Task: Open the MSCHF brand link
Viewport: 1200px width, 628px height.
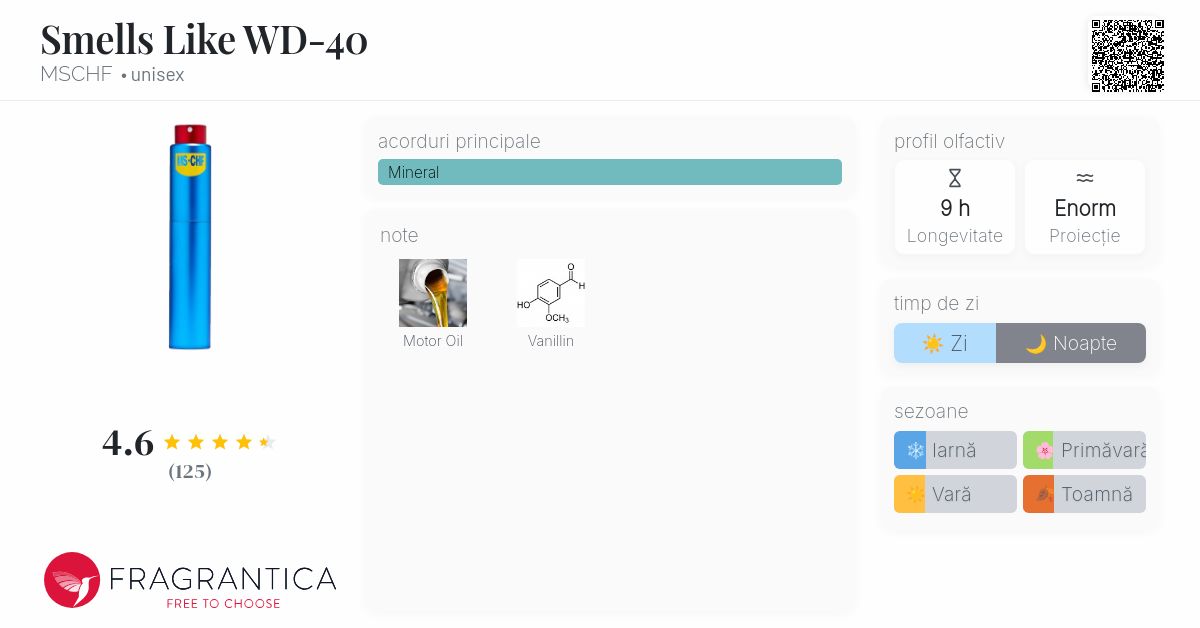Action: click(76, 75)
